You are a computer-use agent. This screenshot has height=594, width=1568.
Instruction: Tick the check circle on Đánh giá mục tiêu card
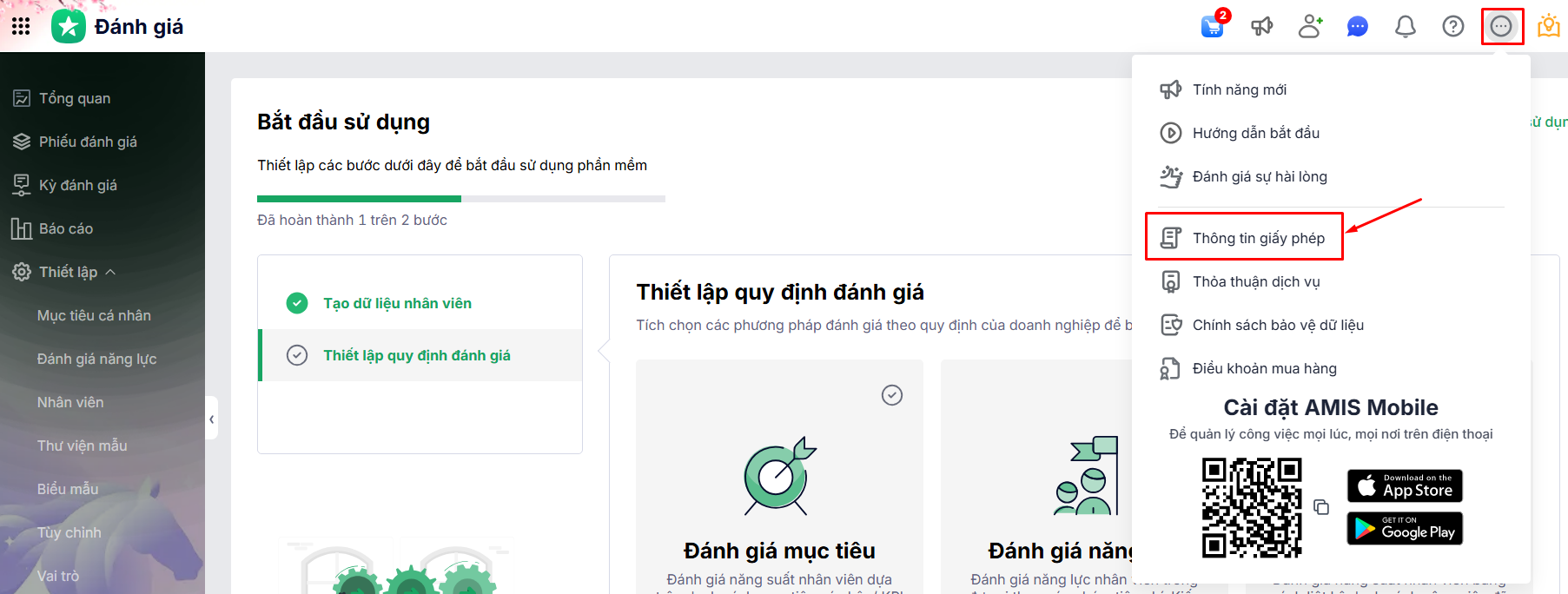892,395
